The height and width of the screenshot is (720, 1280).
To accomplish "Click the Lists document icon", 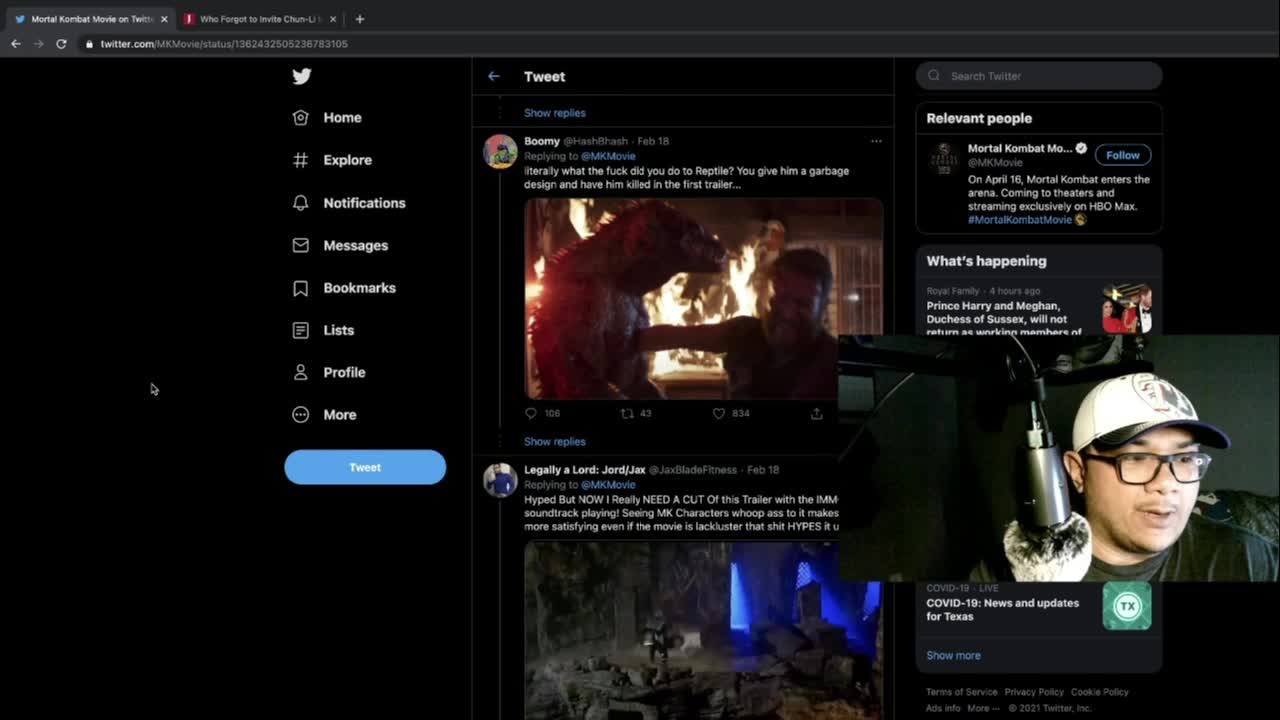I will tap(300, 330).
